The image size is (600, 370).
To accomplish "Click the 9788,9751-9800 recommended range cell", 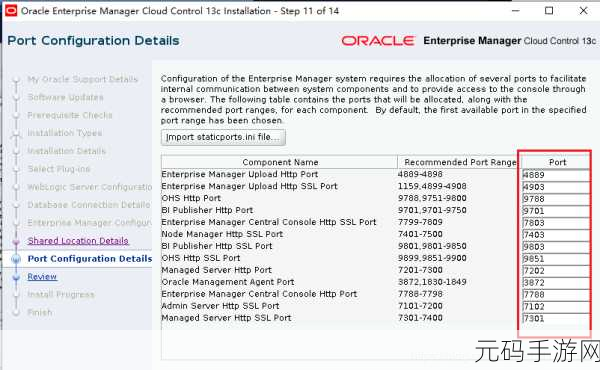I will point(432,198).
